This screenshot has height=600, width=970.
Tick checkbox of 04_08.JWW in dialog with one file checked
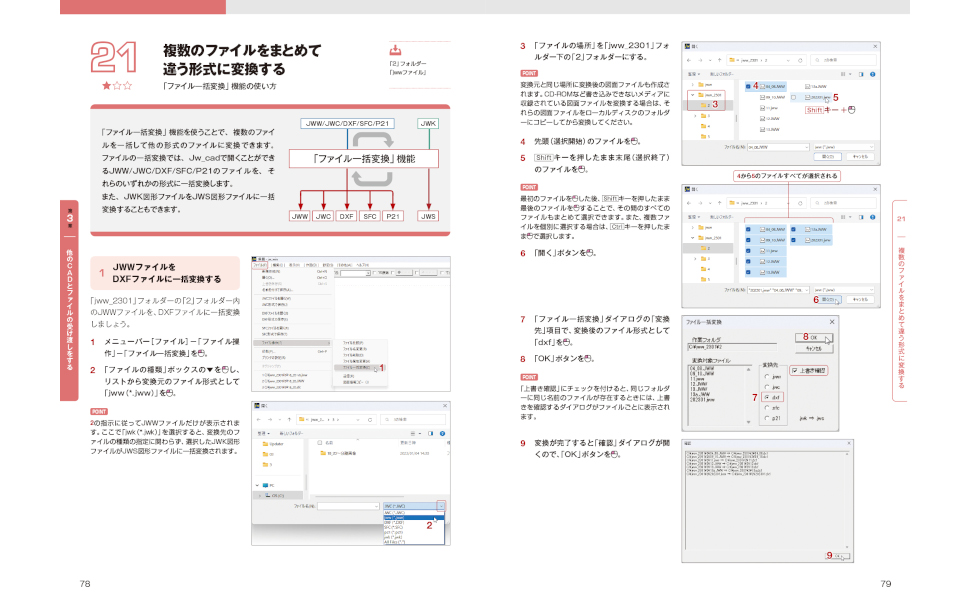[748, 87]
